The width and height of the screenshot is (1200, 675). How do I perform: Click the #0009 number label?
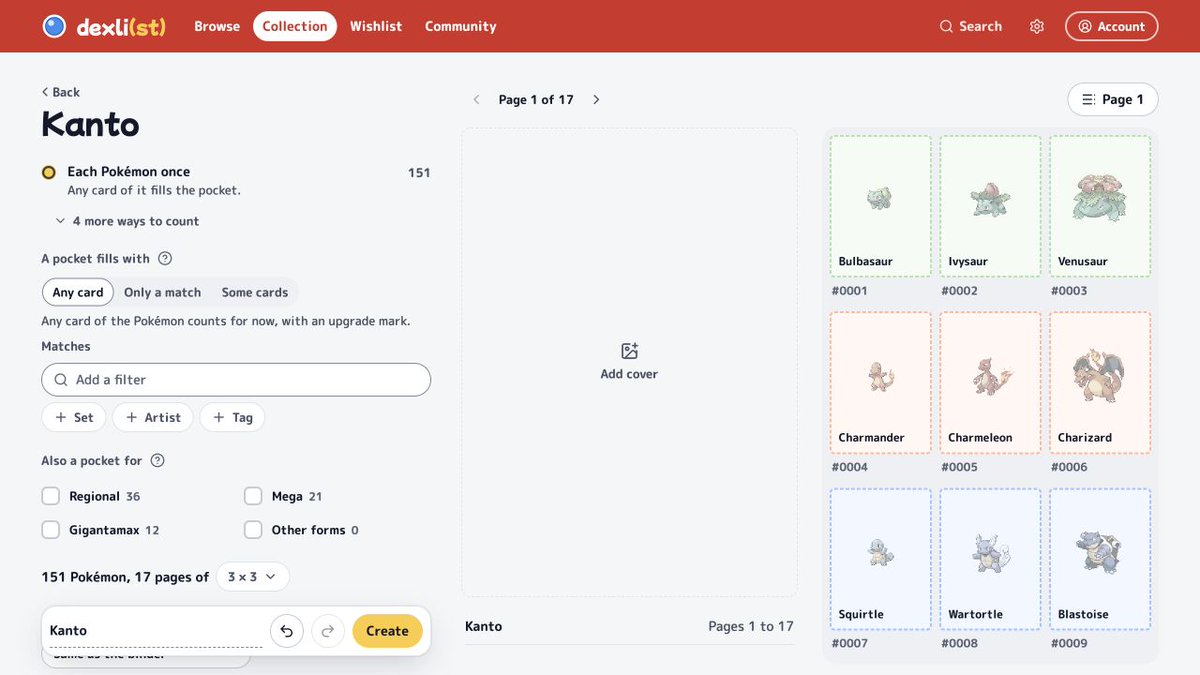click(x=1069, y=643)
